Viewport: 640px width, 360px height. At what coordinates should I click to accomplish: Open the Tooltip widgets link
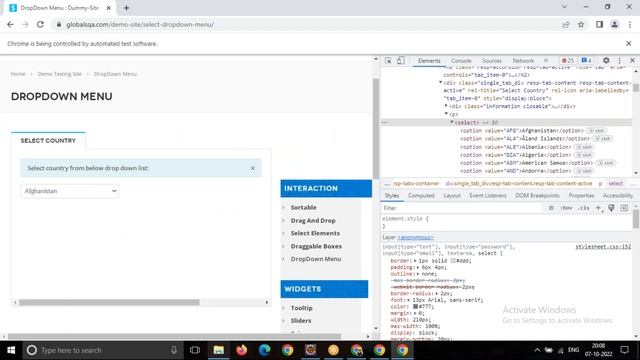(x=302, y=308)
